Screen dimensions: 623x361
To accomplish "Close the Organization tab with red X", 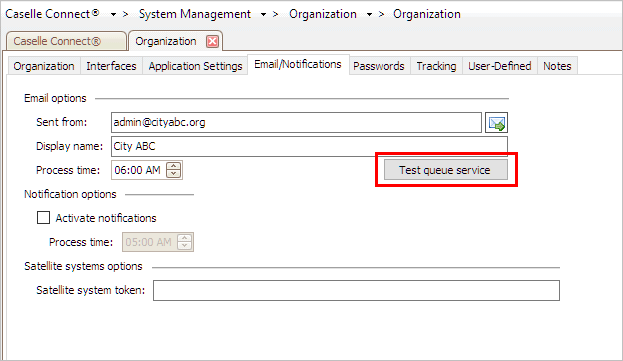I will coord(213,41).
